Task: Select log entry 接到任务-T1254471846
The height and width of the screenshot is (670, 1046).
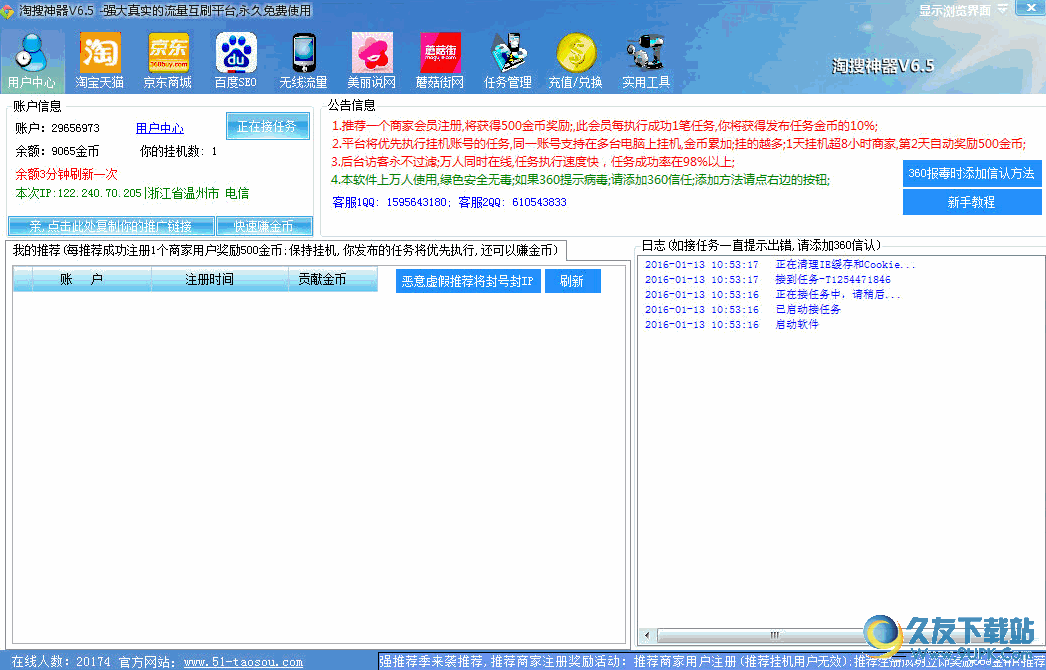Action: coord(768,280)
